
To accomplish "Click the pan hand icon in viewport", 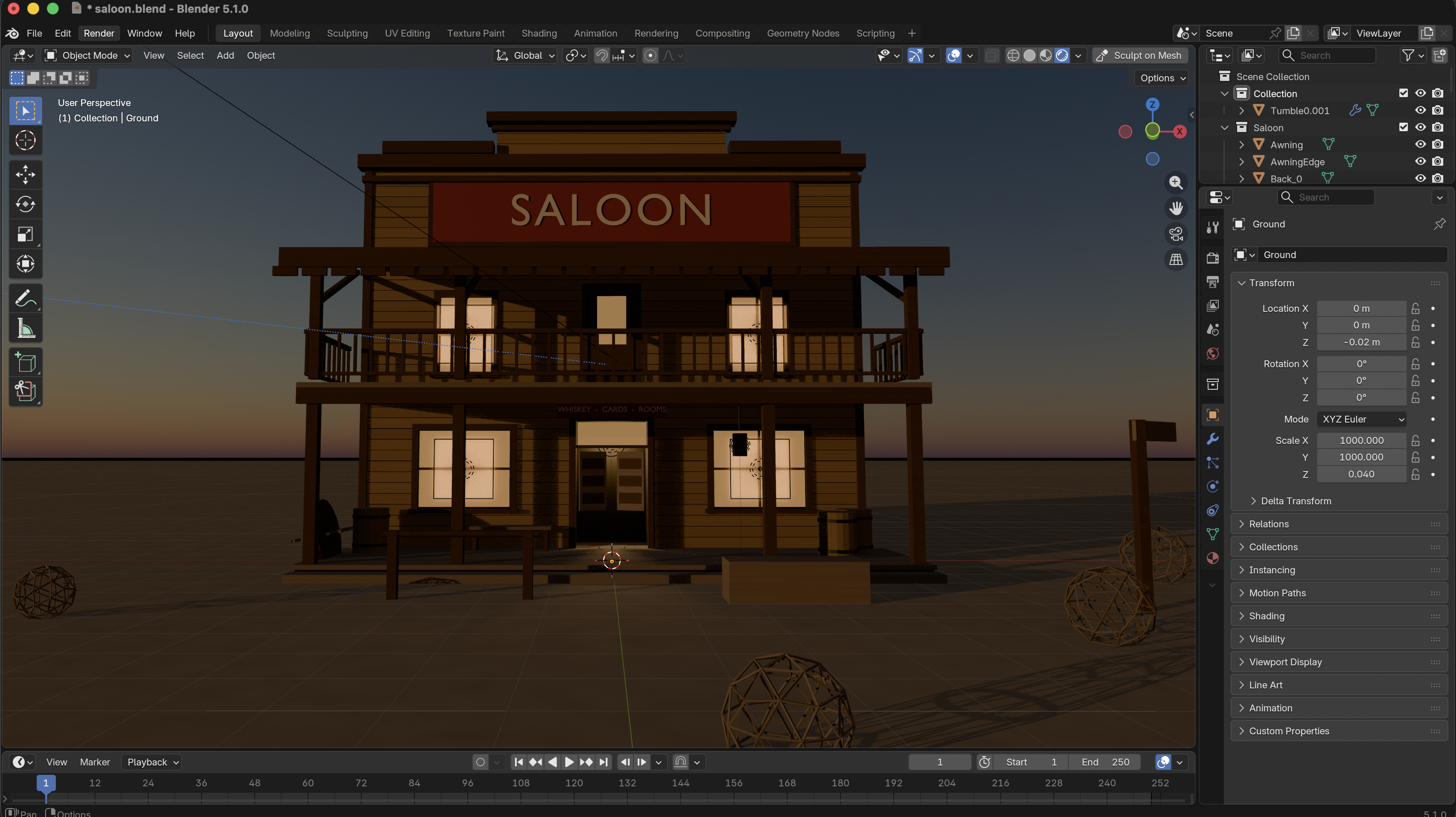I will click(1176, 208).
